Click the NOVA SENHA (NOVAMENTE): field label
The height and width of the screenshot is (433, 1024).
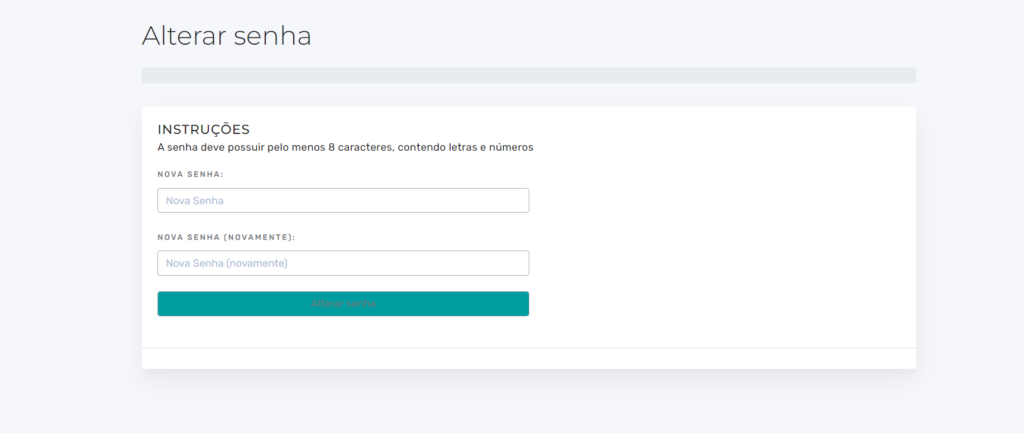pyautogui.click(x=227, y=237)
